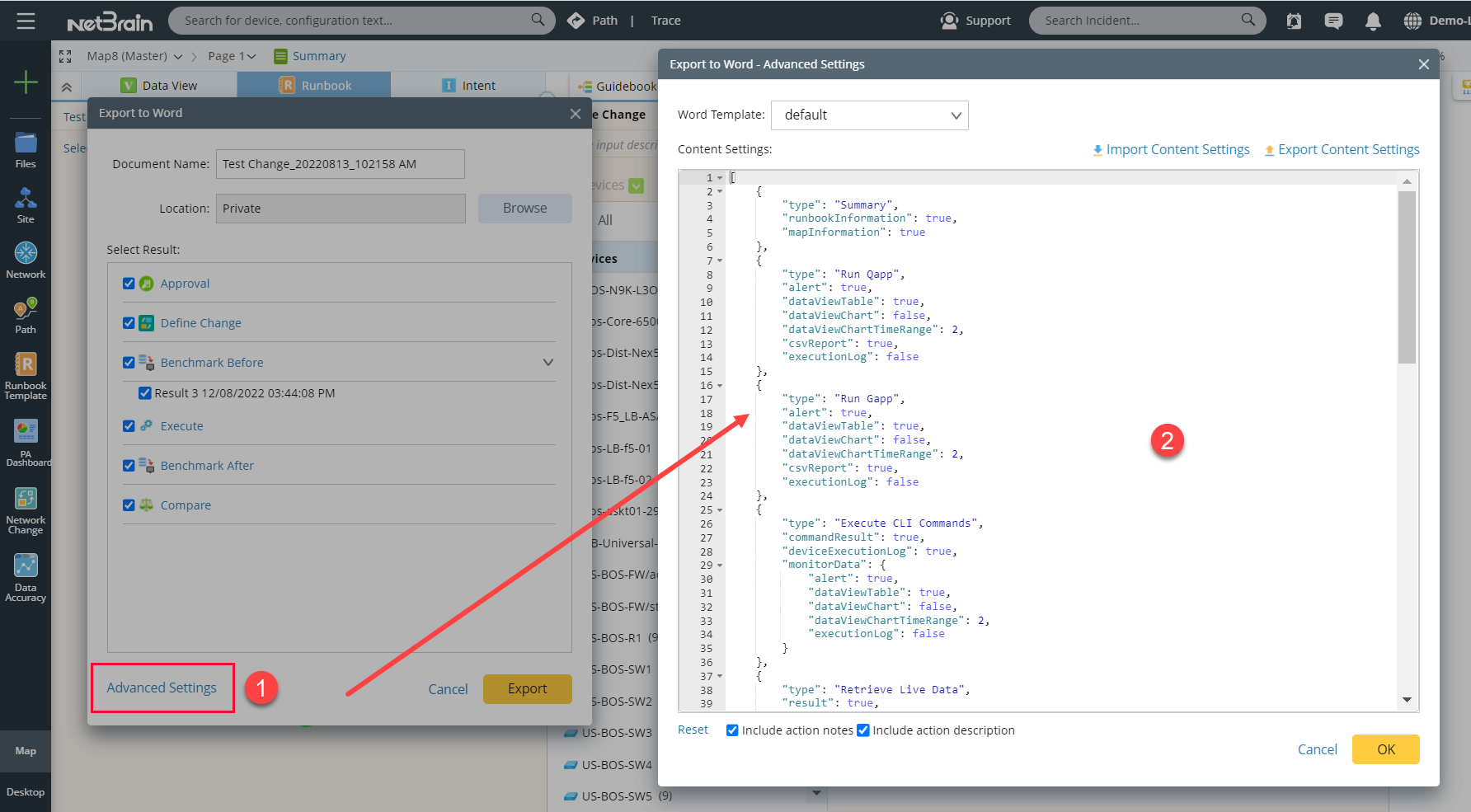The image size is (1471, 812).
Task: Open Network in the left sidebar
Action: pyautogui.click(x=26, y=260)
